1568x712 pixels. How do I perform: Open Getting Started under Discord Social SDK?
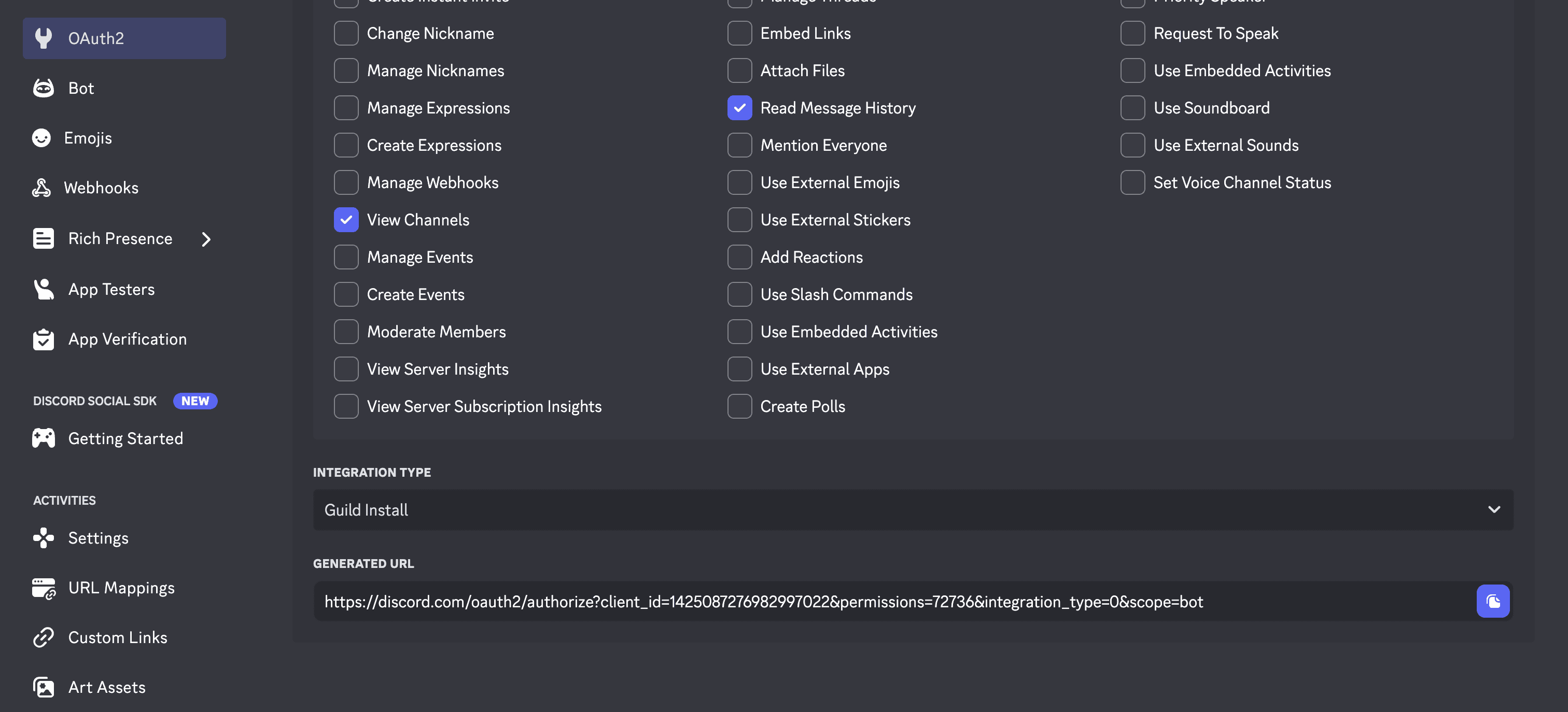[x=125, y=437]
